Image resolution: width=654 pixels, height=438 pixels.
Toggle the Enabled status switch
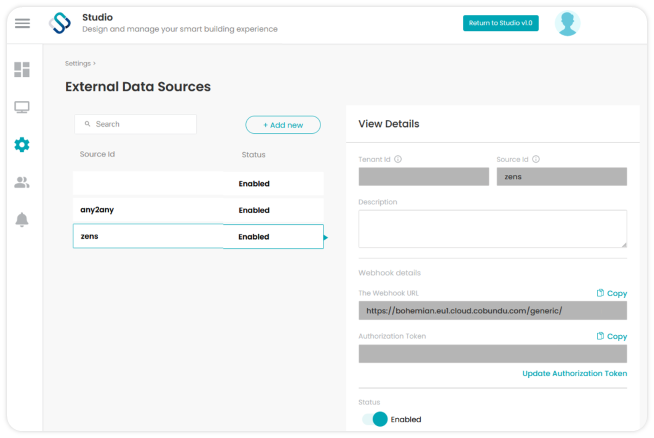click(375, 419)
